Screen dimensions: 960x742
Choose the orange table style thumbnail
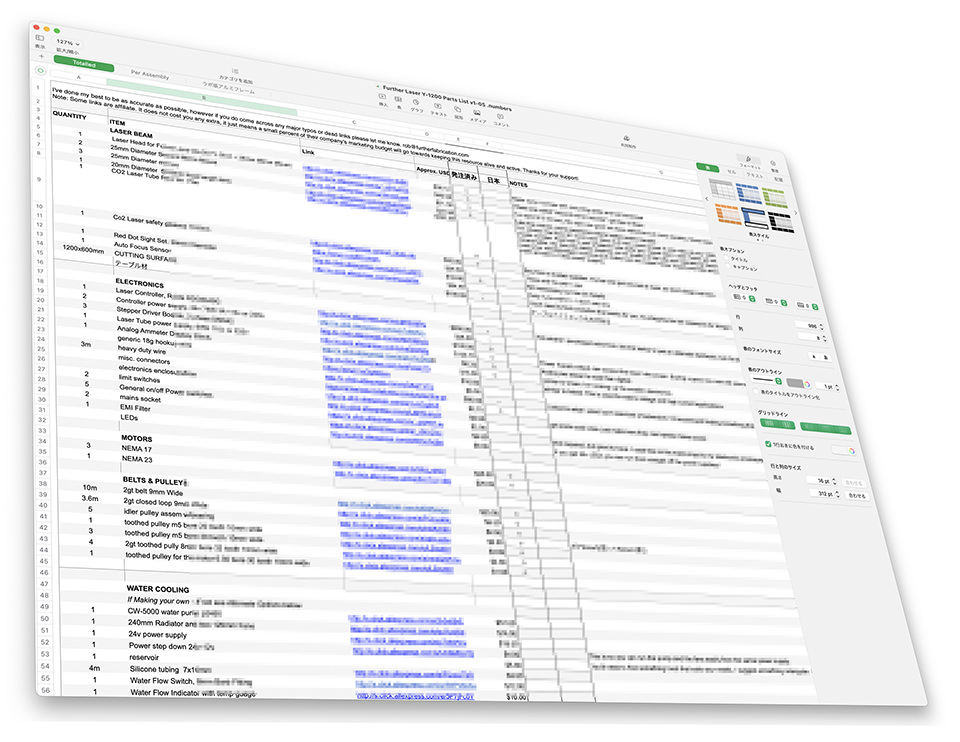pyautogui.click(x=727, y=215)
